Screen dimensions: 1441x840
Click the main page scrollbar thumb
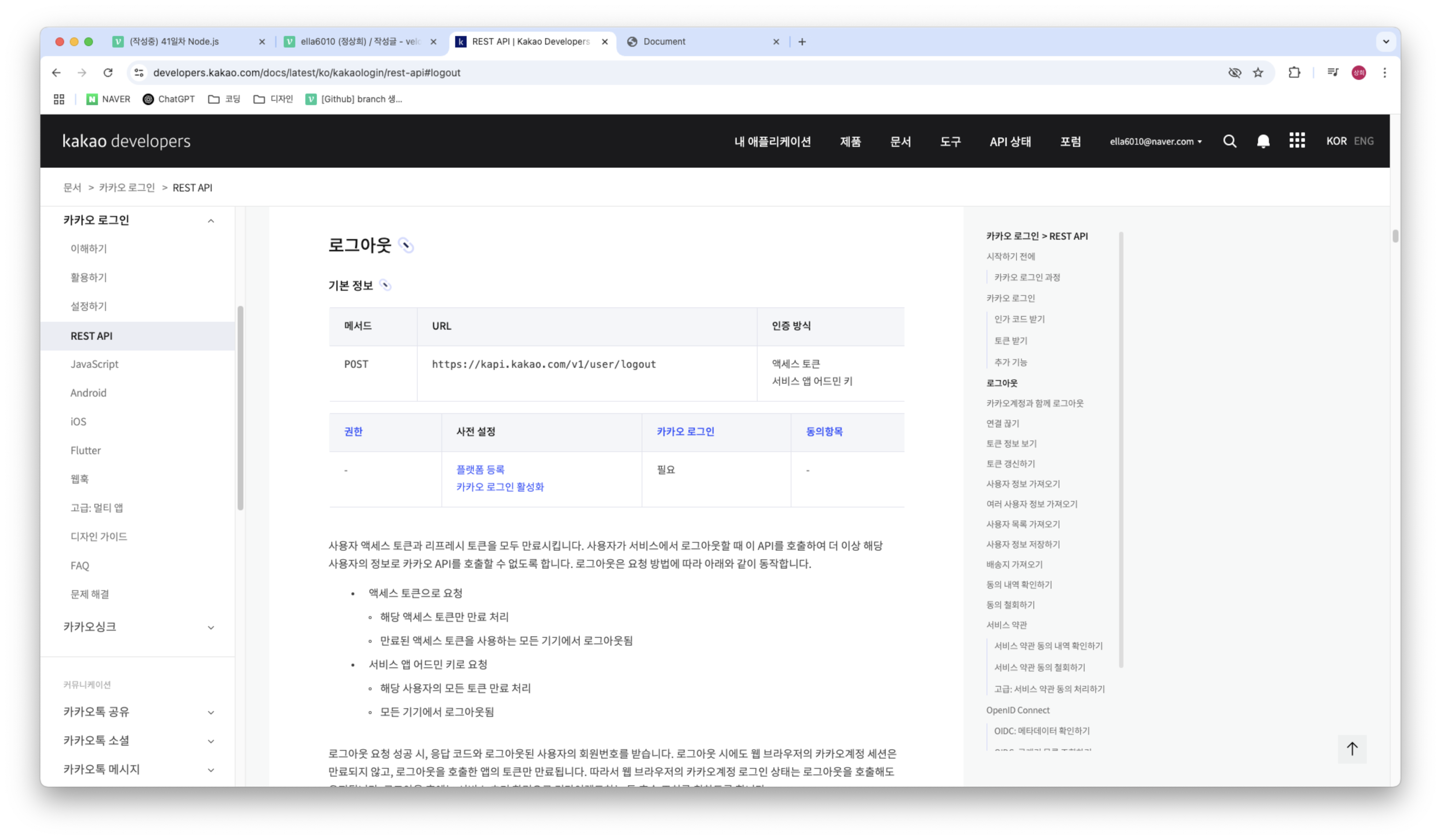(1395, 236)
